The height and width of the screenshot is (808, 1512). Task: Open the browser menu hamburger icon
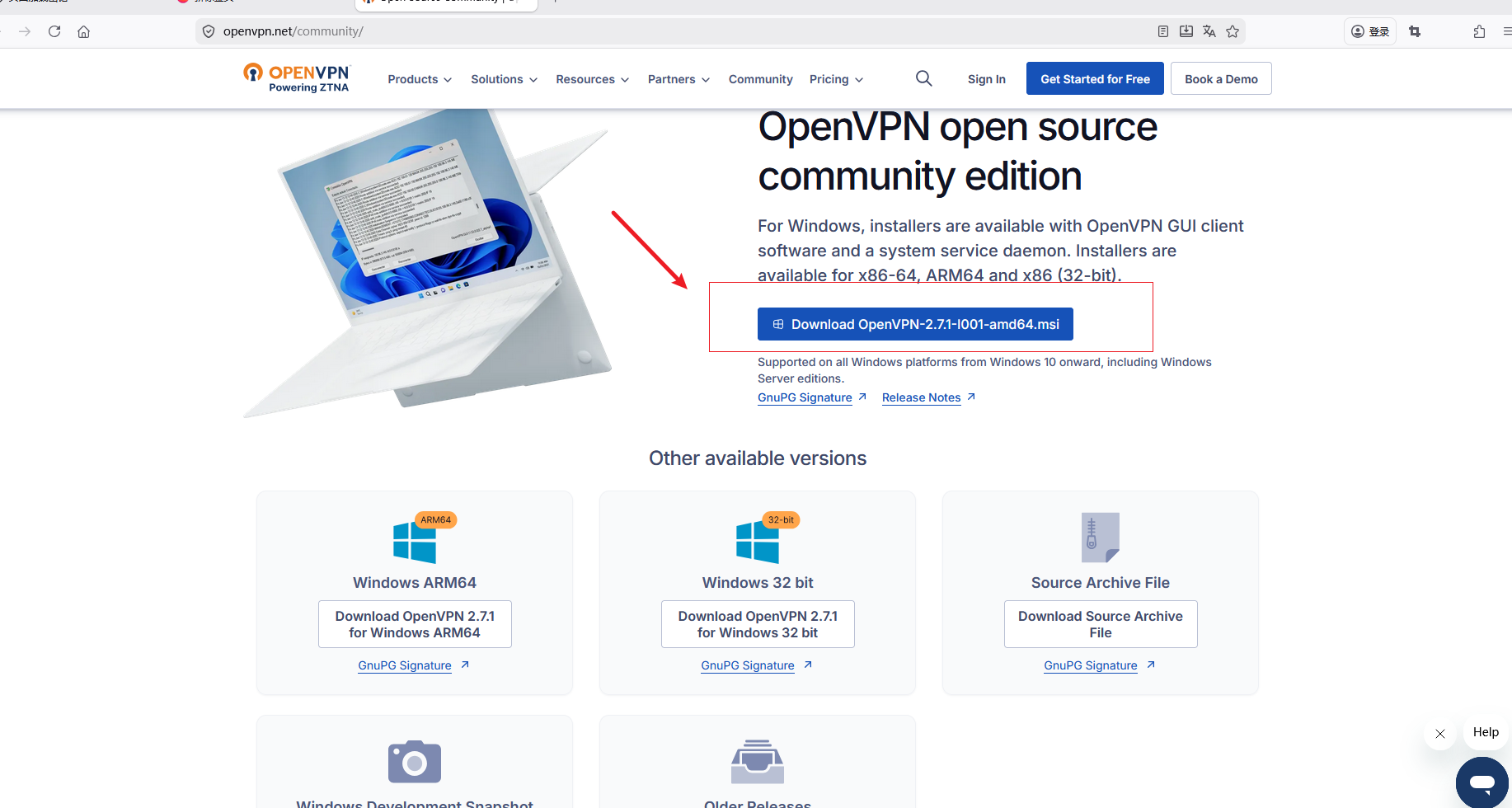point(1506,31)
